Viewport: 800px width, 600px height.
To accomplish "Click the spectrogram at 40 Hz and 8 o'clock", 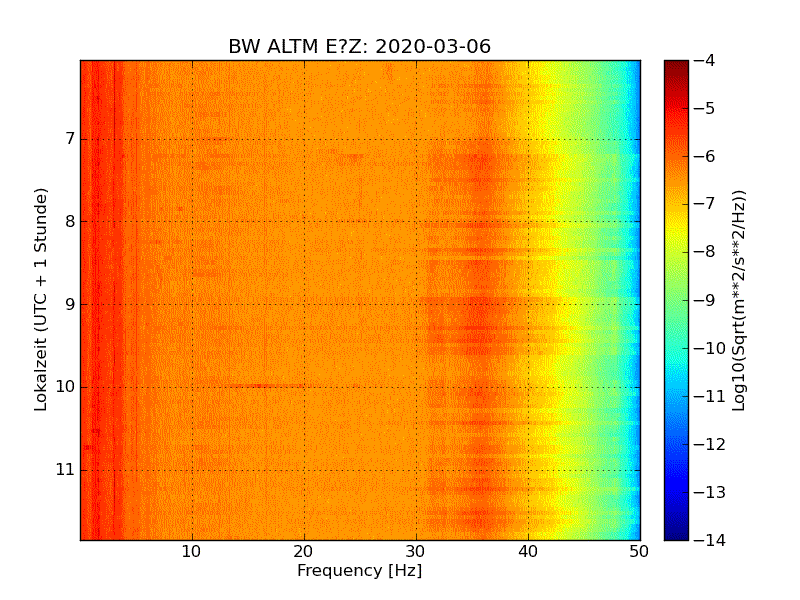I will pyautogui.click(x=528, y=221).
